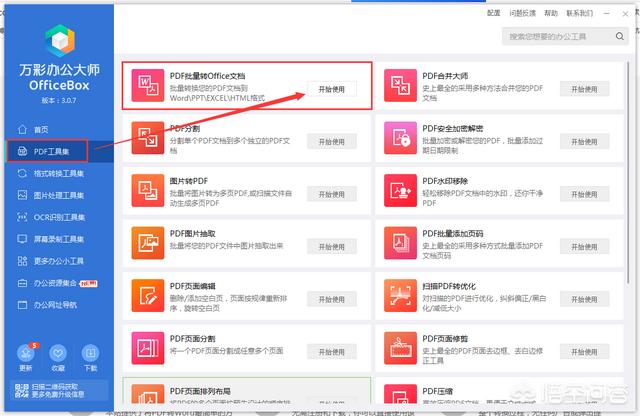
Task: Click the PDF批量转Office文档 icon
Action: click(x=148, y=85)
